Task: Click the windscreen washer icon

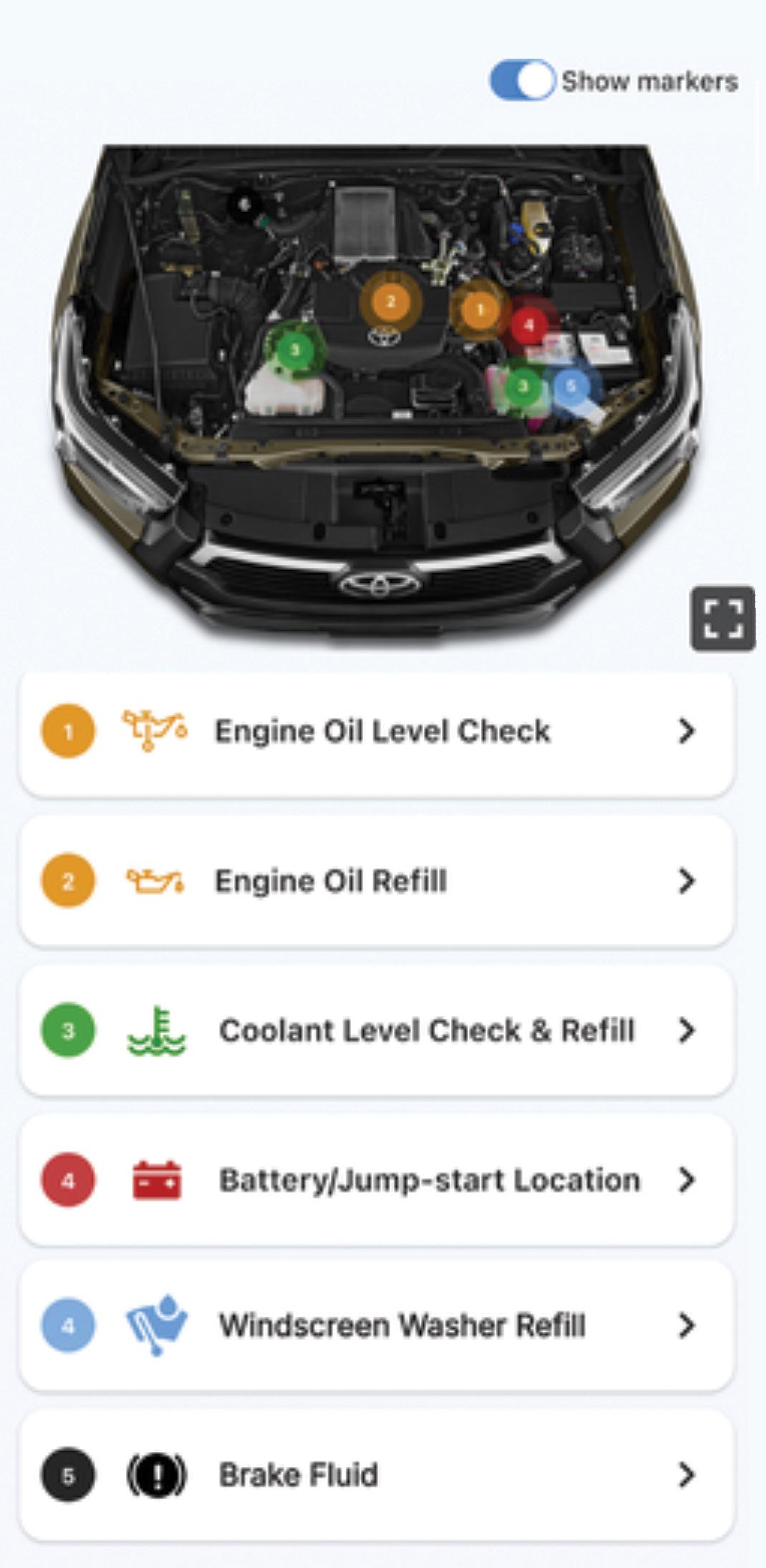Action: (x=157, y=1325)
